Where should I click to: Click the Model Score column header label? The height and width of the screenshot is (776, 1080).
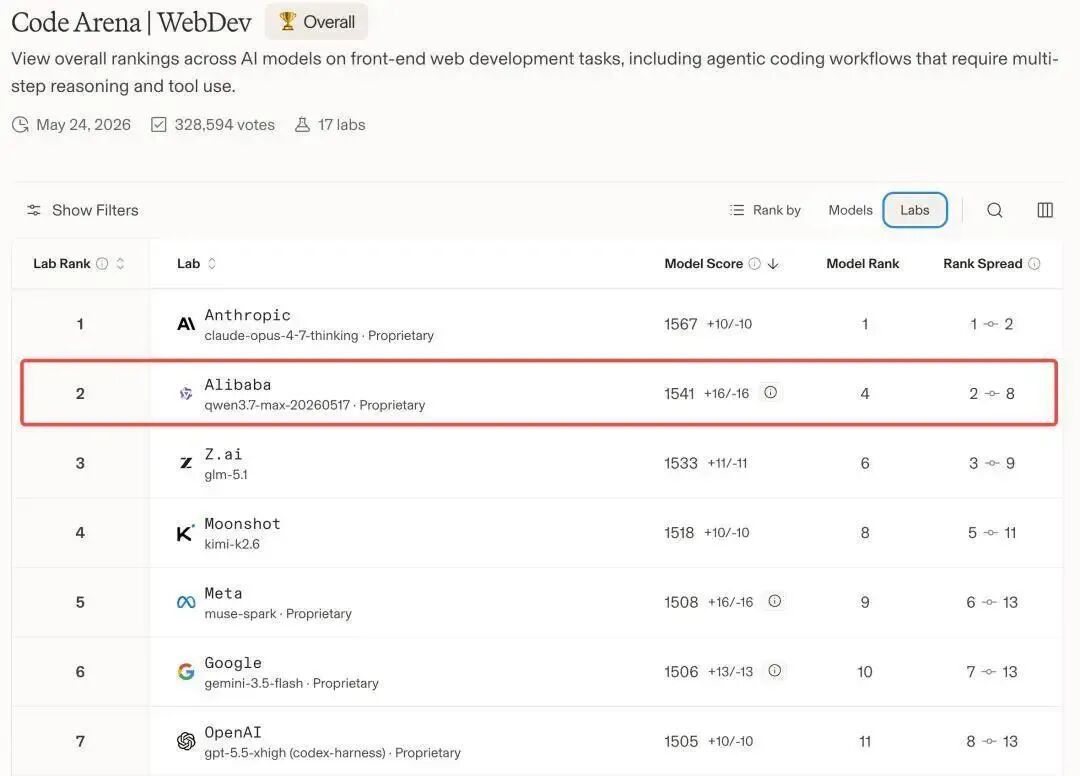coord(703,264)
